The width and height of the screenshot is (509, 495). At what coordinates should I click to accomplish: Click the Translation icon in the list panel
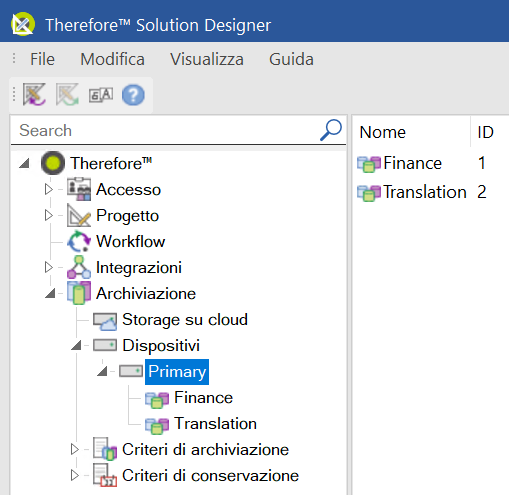pyautogui.click(x=369, y=193)
